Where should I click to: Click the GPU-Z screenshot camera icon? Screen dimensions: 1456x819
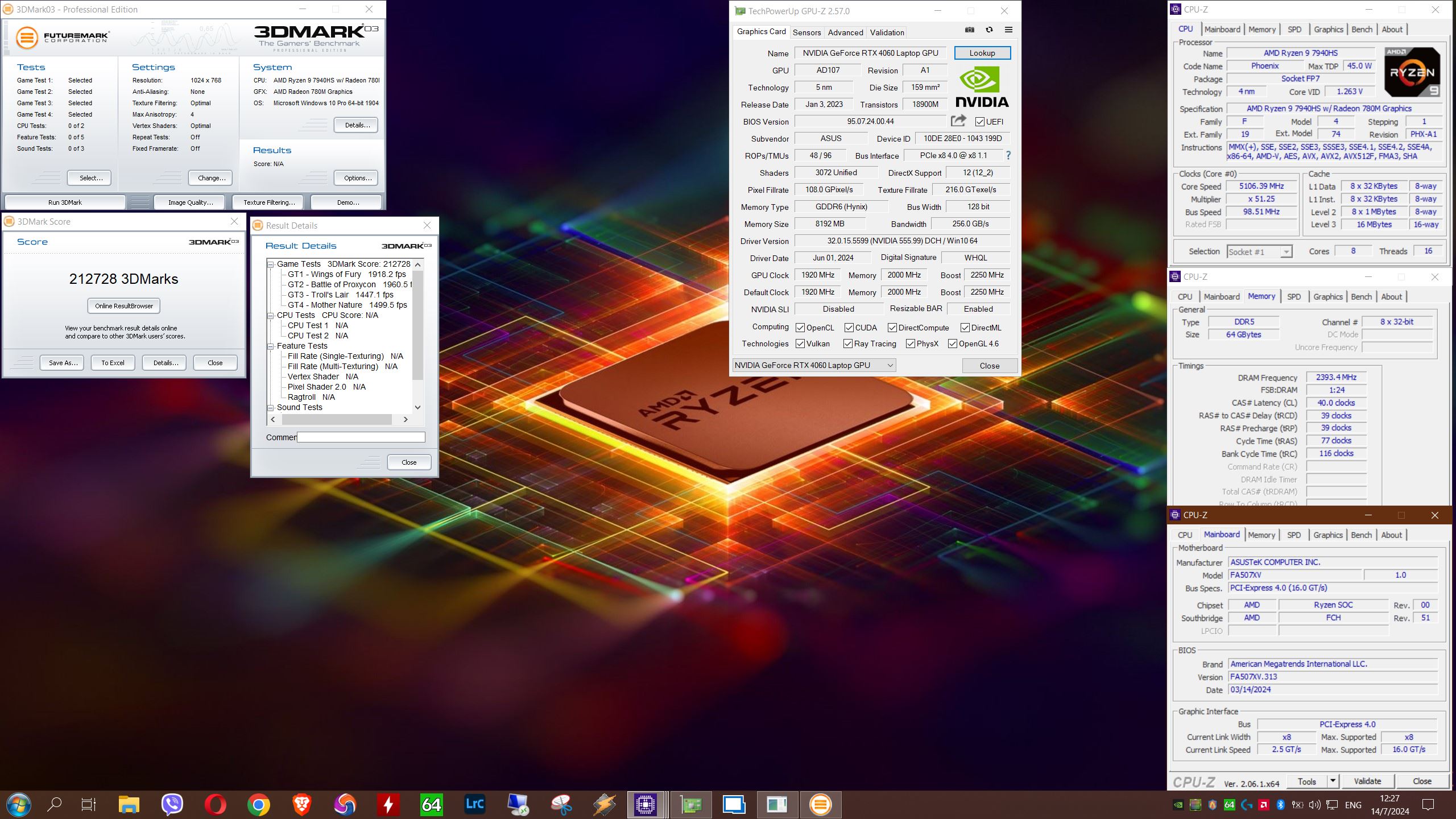[970, 30]
